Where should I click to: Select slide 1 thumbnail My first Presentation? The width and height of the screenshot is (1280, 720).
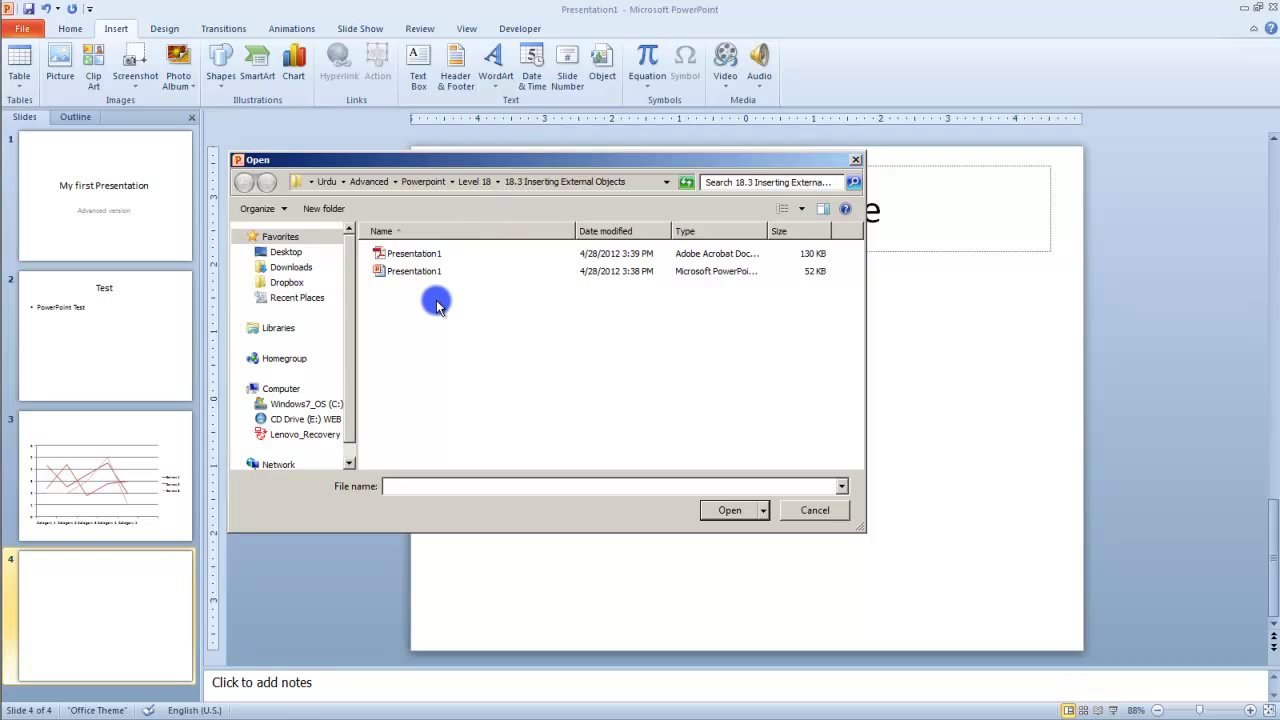(105, 196)
